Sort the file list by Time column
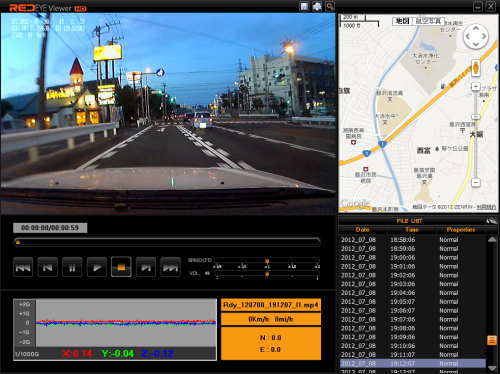The image size is (500, 374). coord(412,230)
